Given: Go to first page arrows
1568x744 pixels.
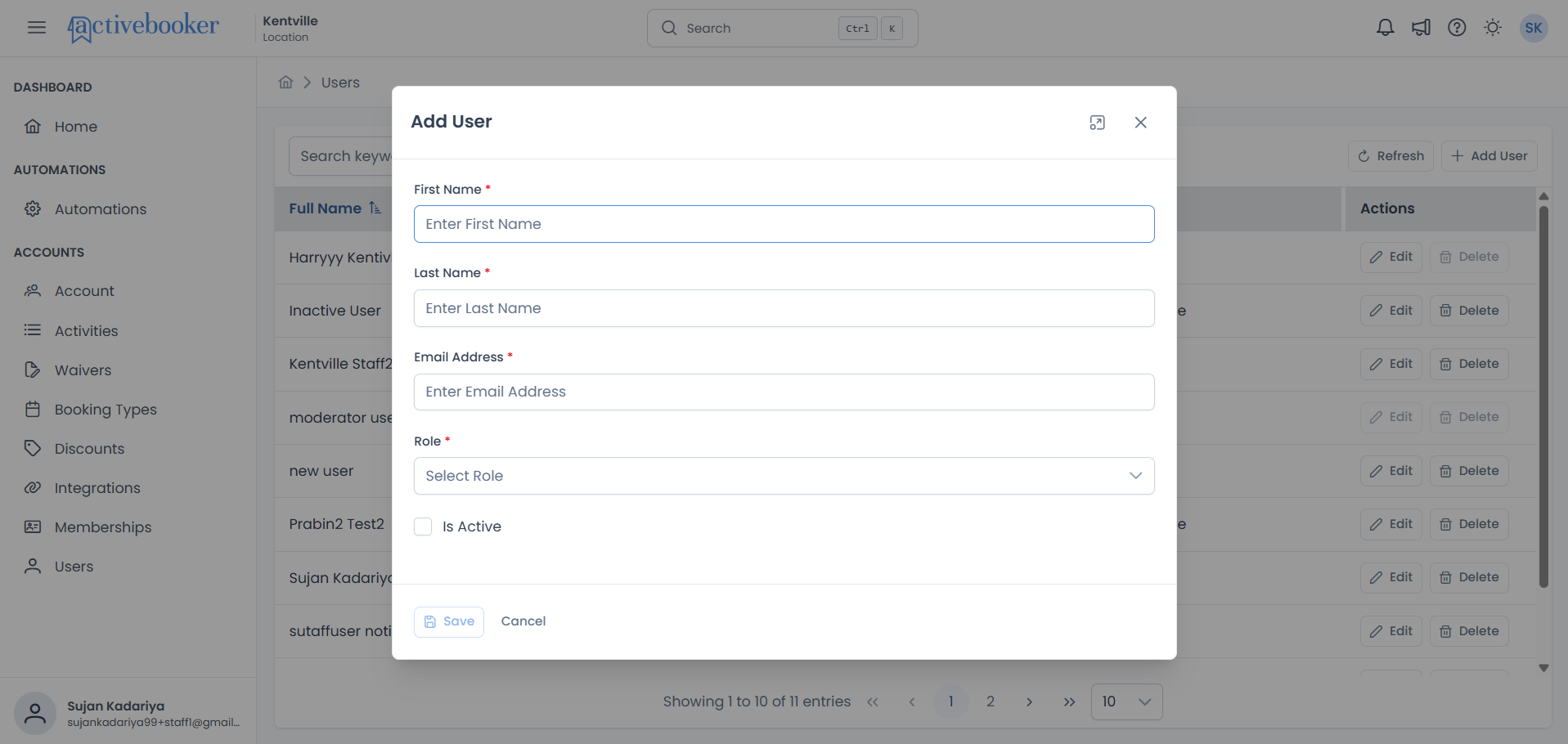Looking at the screenshot, I should tap(873, 701).
